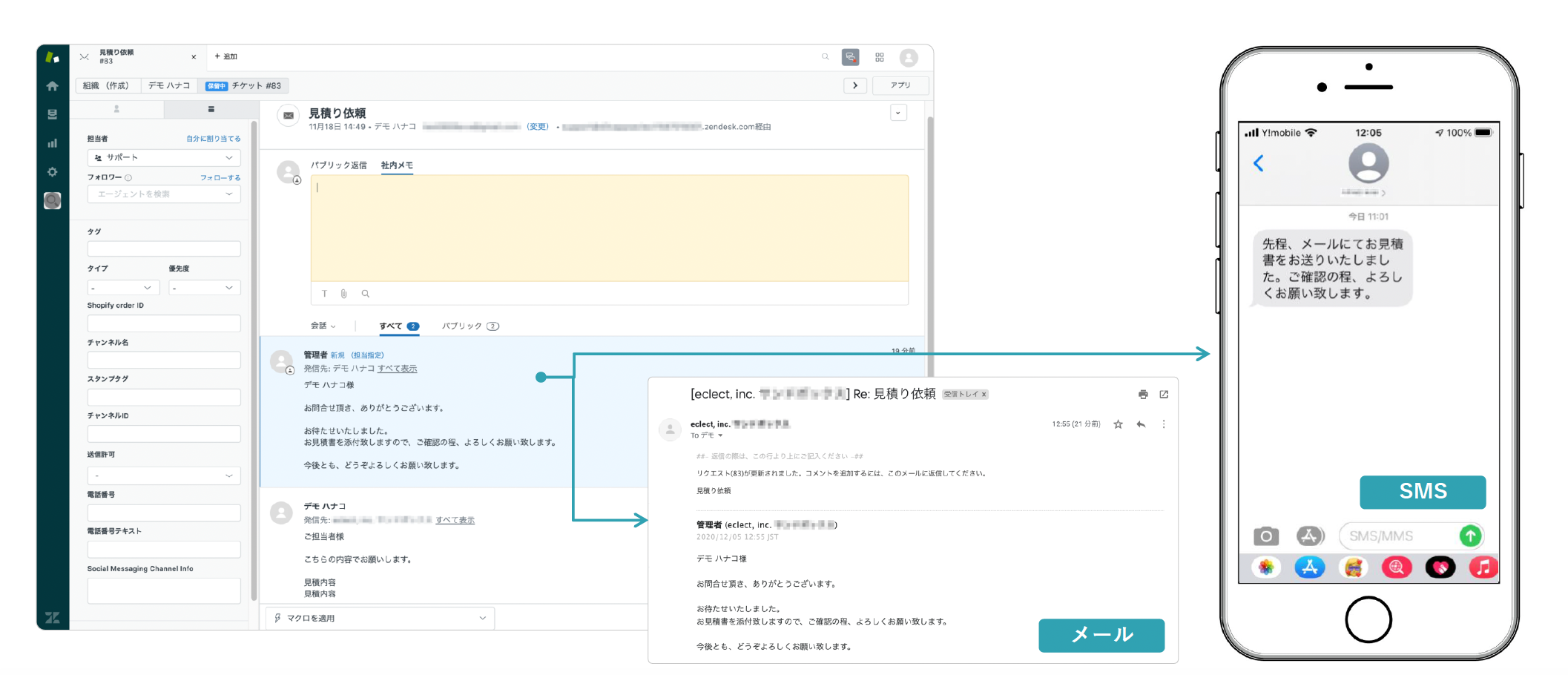The height and width of the screenshot is (675, 1568).
Task: Remove the 受信トレイ label from email
Action: [x=984, y=395]
